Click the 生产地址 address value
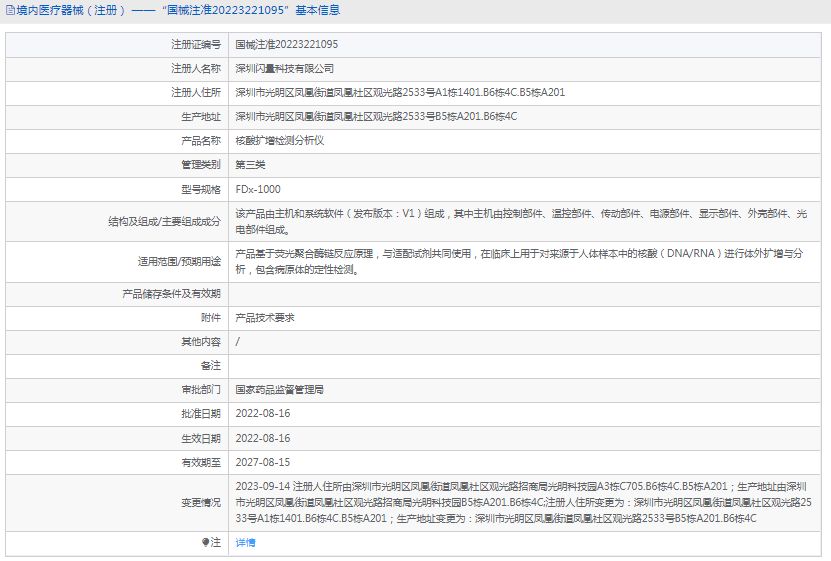This screenshot has height=561, width=831. point(376,117)
